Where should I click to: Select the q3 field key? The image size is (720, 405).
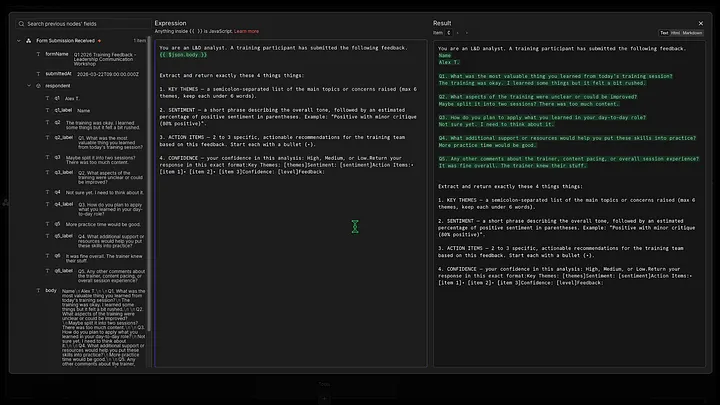click(57, 158)
